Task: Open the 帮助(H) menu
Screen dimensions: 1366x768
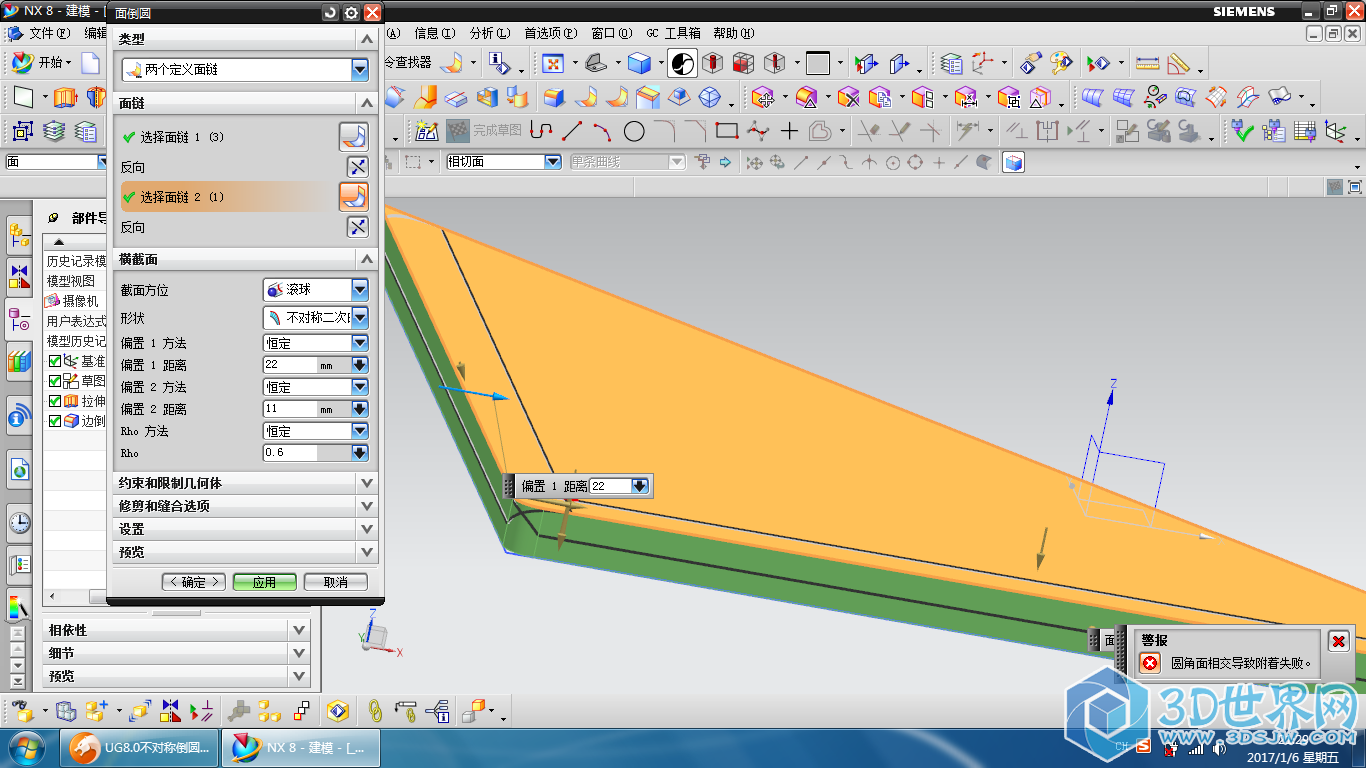Action: 734,33
